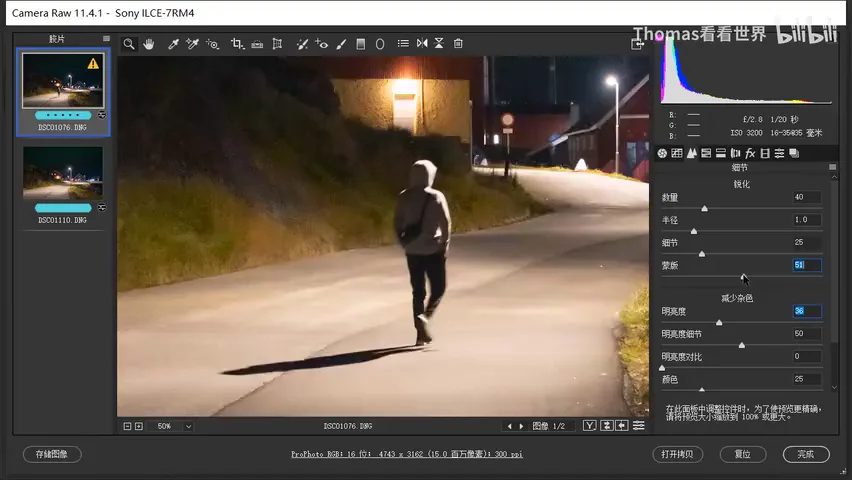Click the trash icon to mark for deletion
Image resolution: width=852 pixels, height=480 pixels.
click(458, 43)
